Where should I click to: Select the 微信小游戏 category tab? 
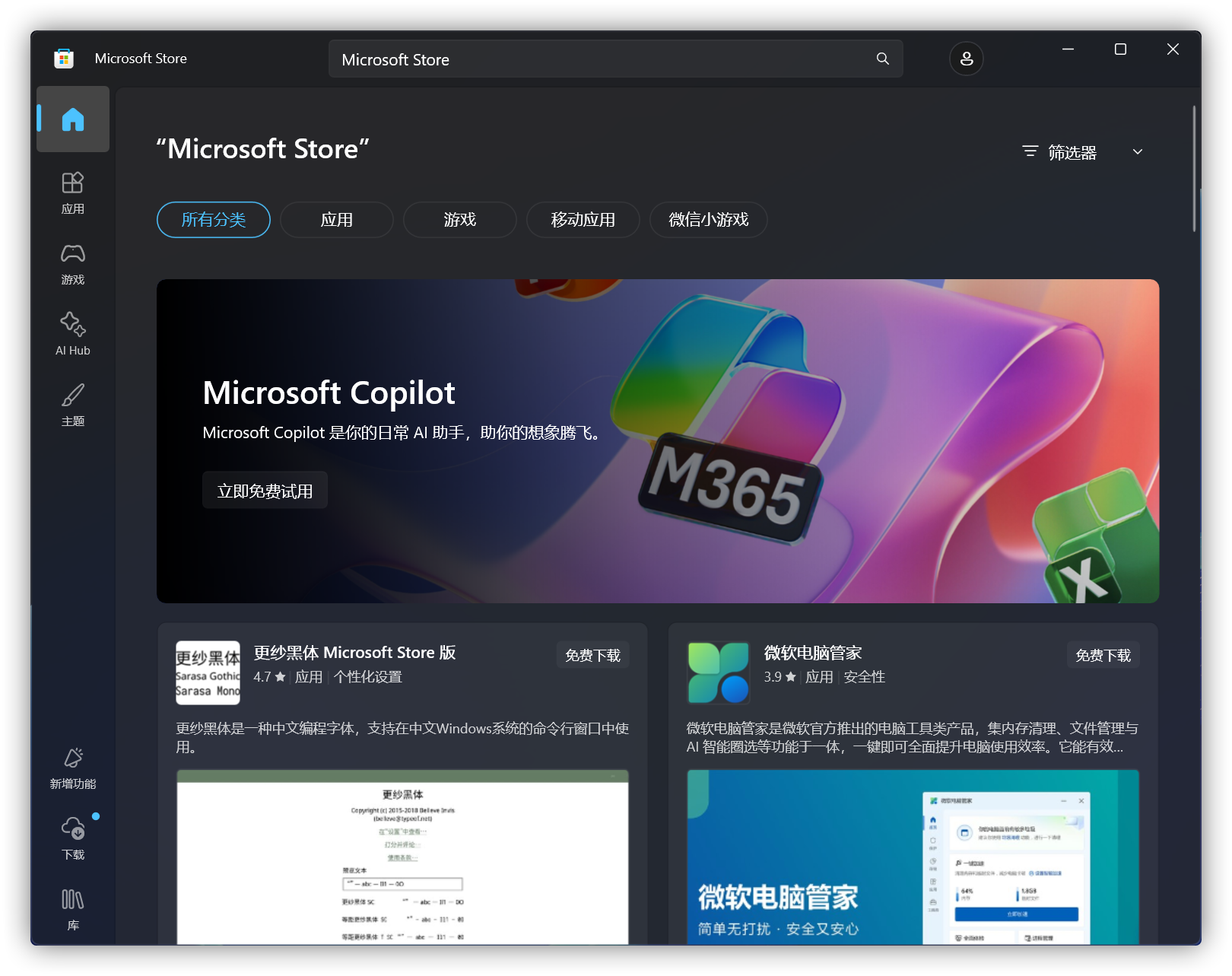709,220
